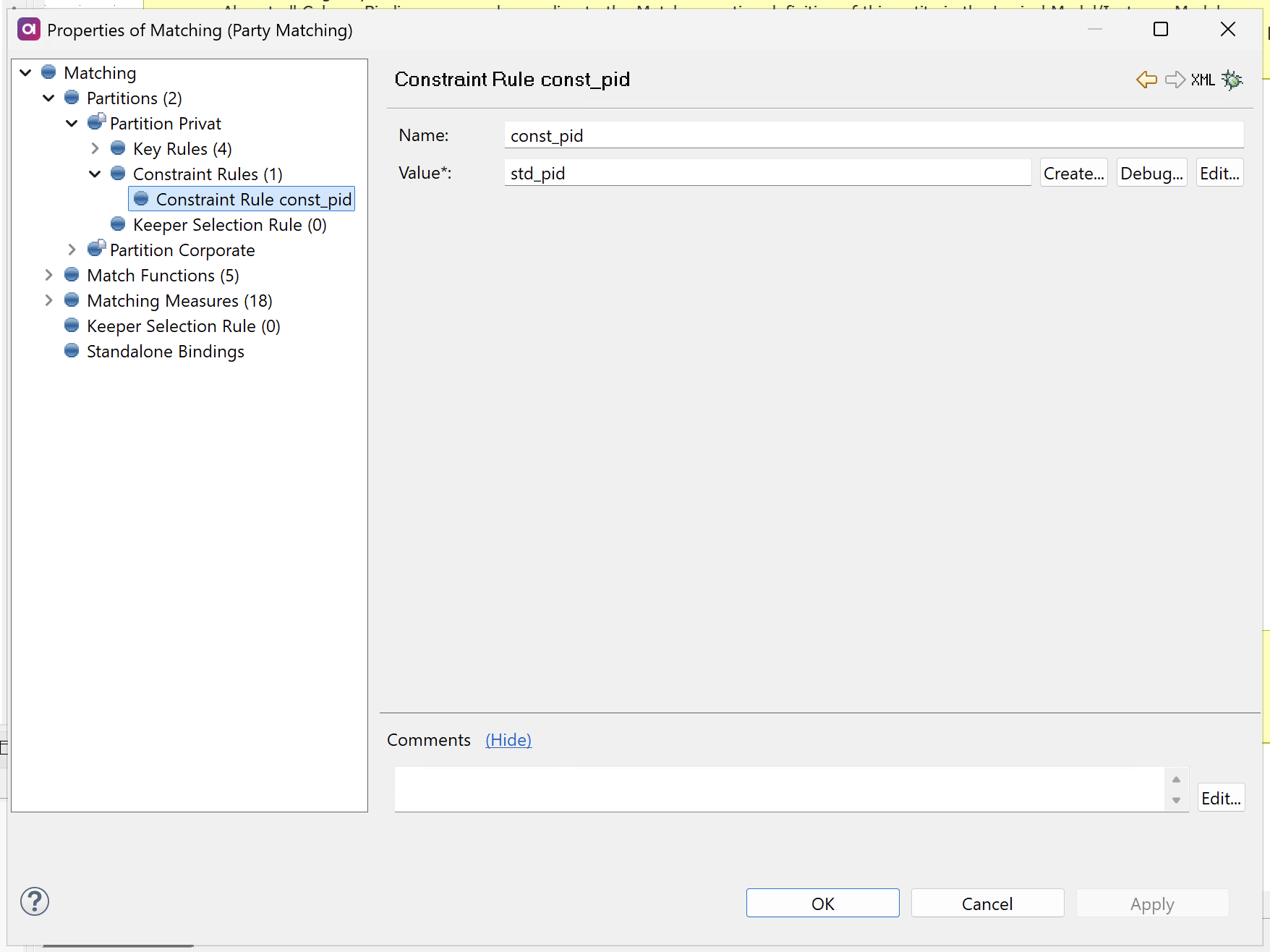The image size is (1270, 952).
Task: Click Apply to save changes
Action: click(x=1152, y=903)
